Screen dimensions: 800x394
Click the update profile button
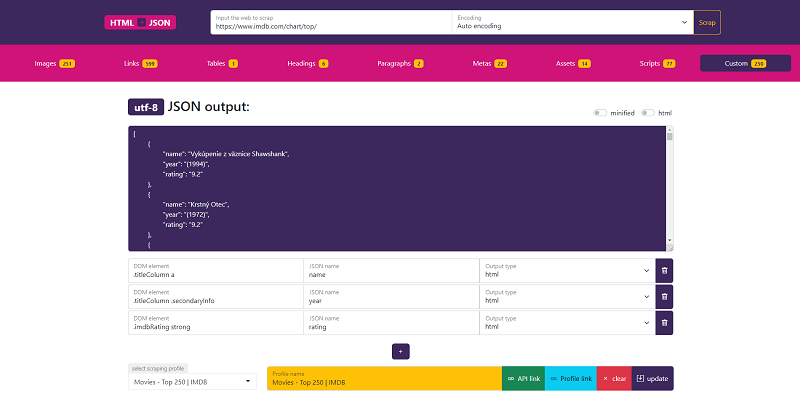click(653, 379)
